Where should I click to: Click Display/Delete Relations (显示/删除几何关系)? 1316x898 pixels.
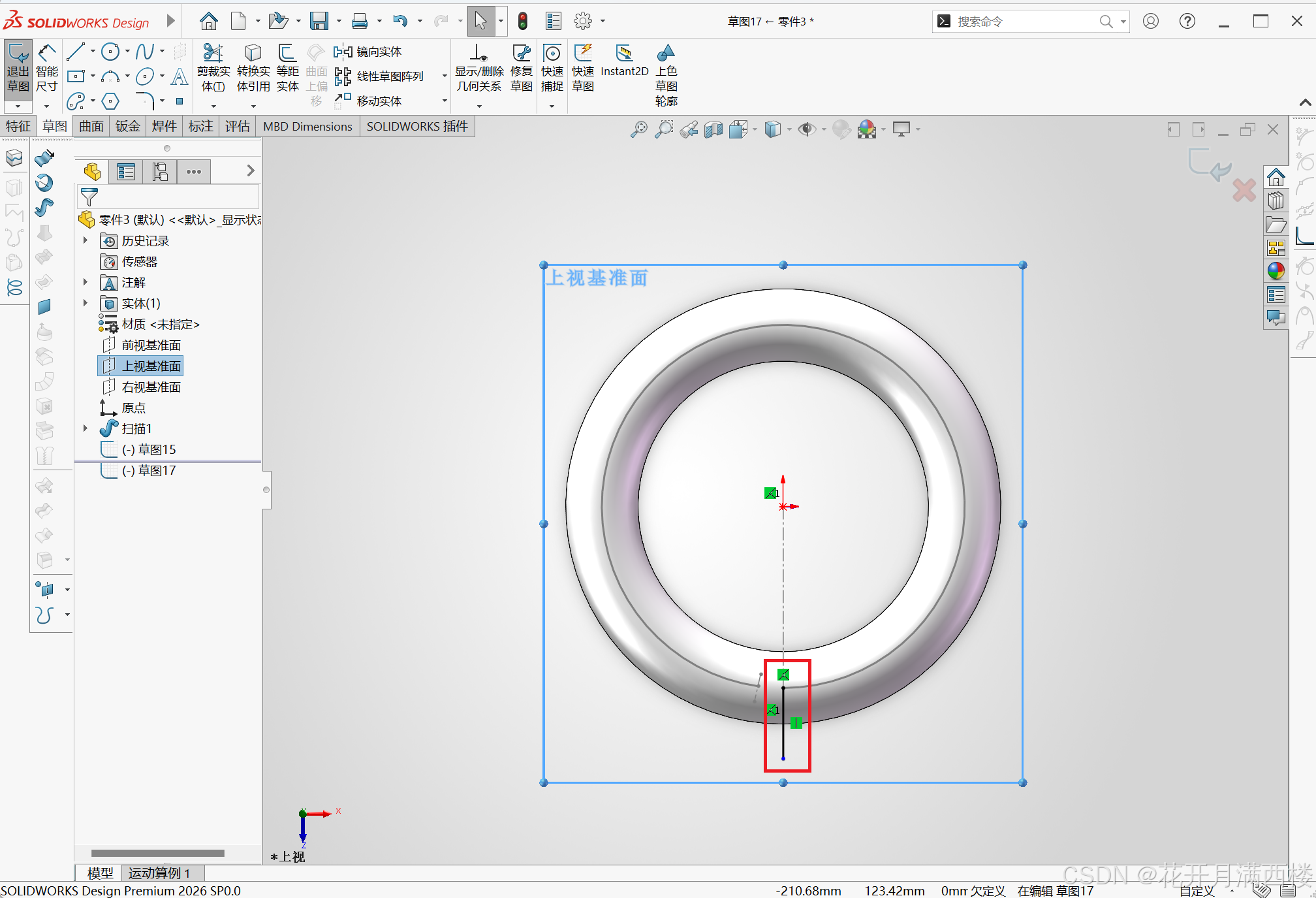[479, 68]
